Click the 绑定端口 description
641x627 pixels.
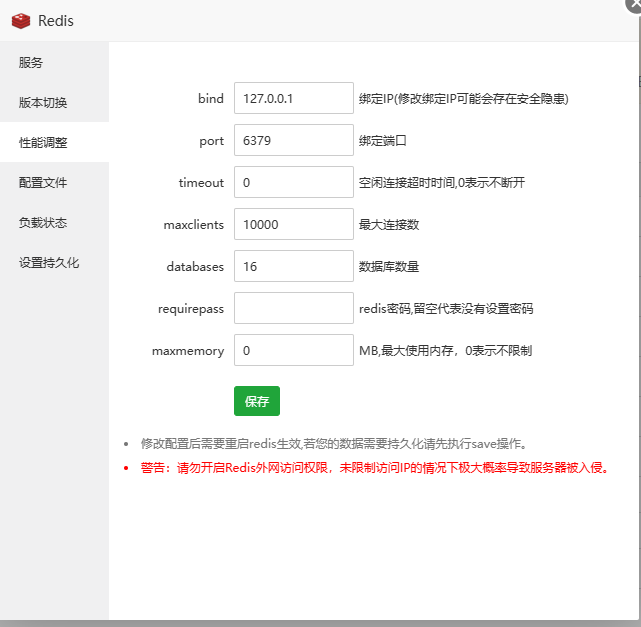383,141
